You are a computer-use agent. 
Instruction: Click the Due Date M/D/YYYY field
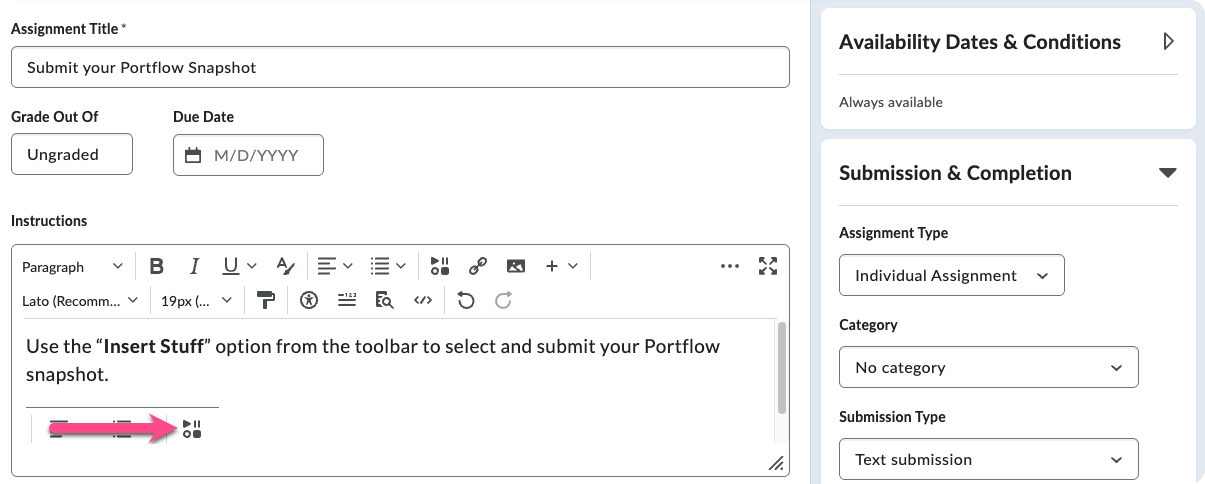tap(248, 155)
